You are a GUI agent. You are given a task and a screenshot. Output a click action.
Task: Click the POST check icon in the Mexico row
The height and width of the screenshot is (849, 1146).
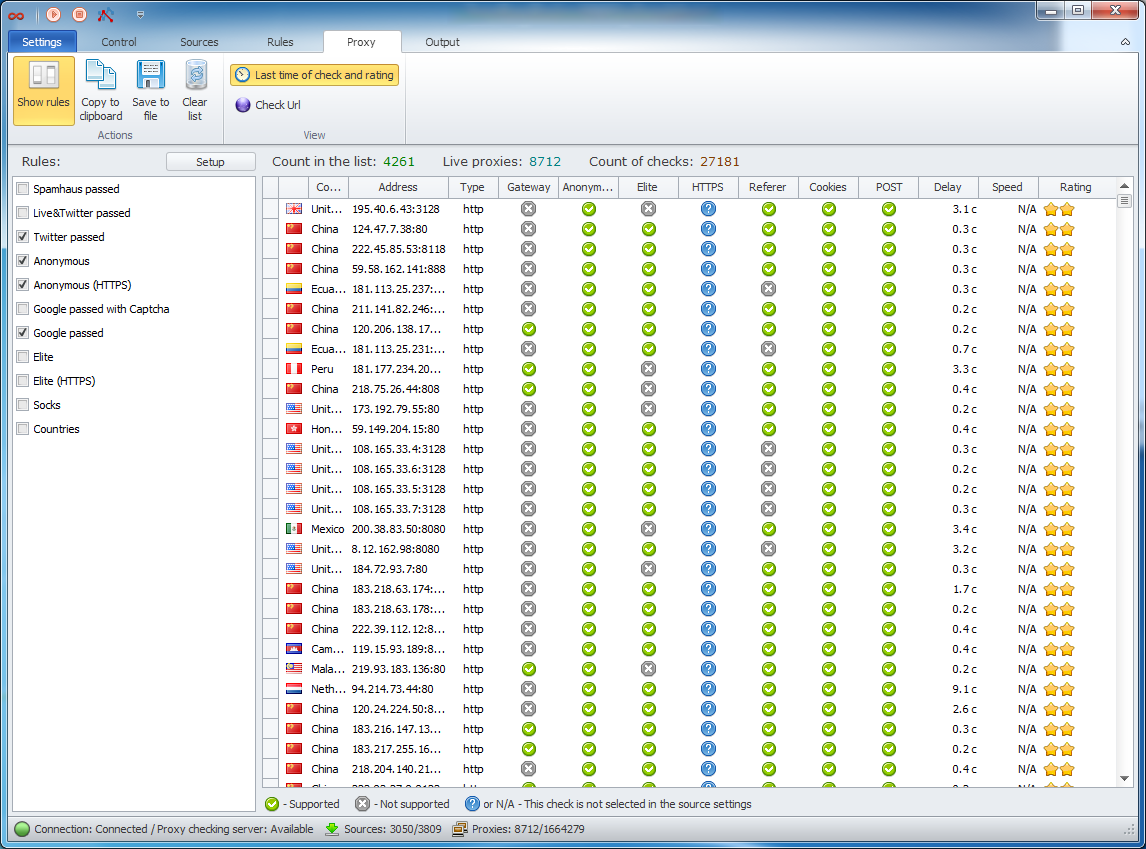click(889, 529)
